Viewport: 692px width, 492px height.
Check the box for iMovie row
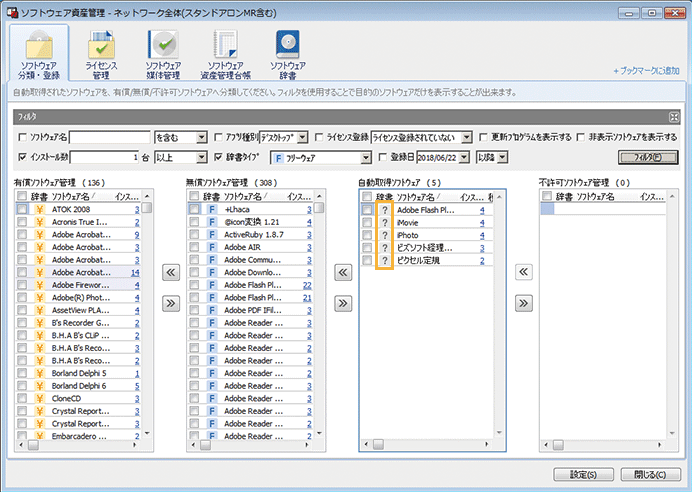[367, 222]
